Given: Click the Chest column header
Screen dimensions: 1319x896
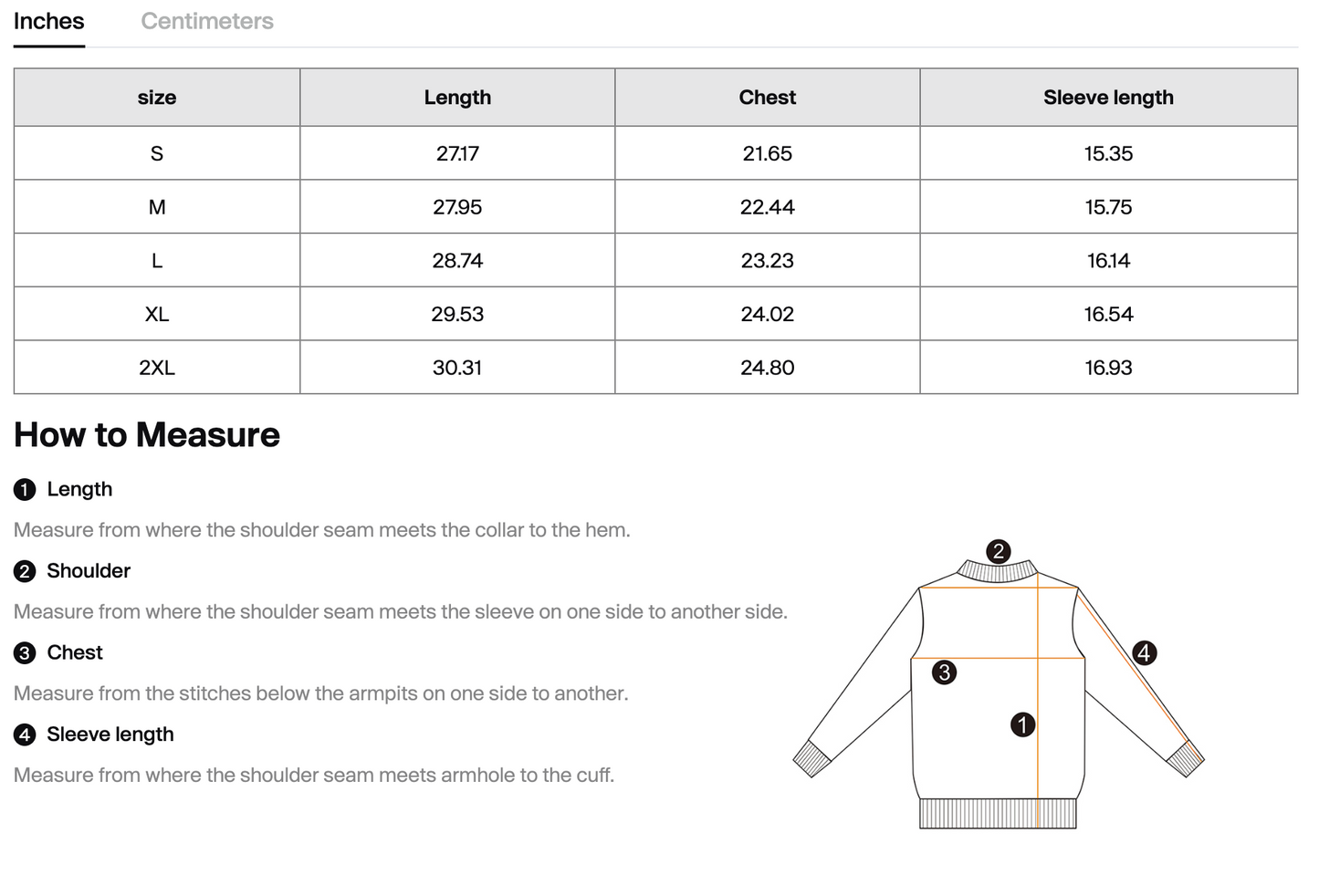Looking at the screenshot, I should coord(767,98).
